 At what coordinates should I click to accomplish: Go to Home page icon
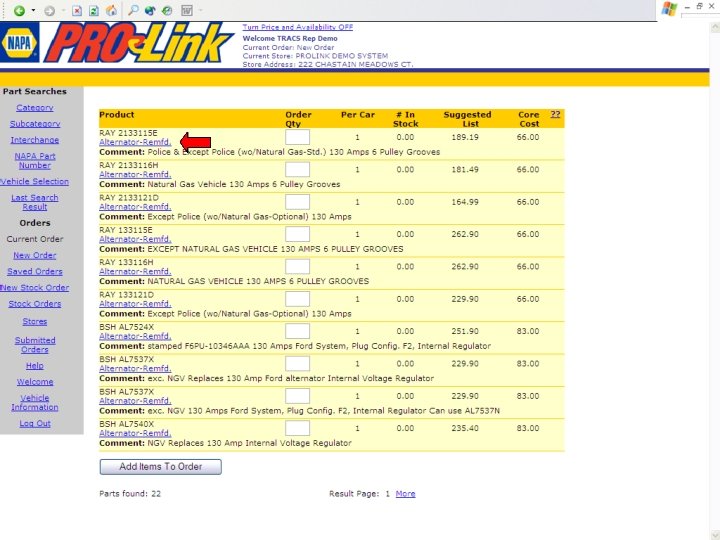click(112, 11)
